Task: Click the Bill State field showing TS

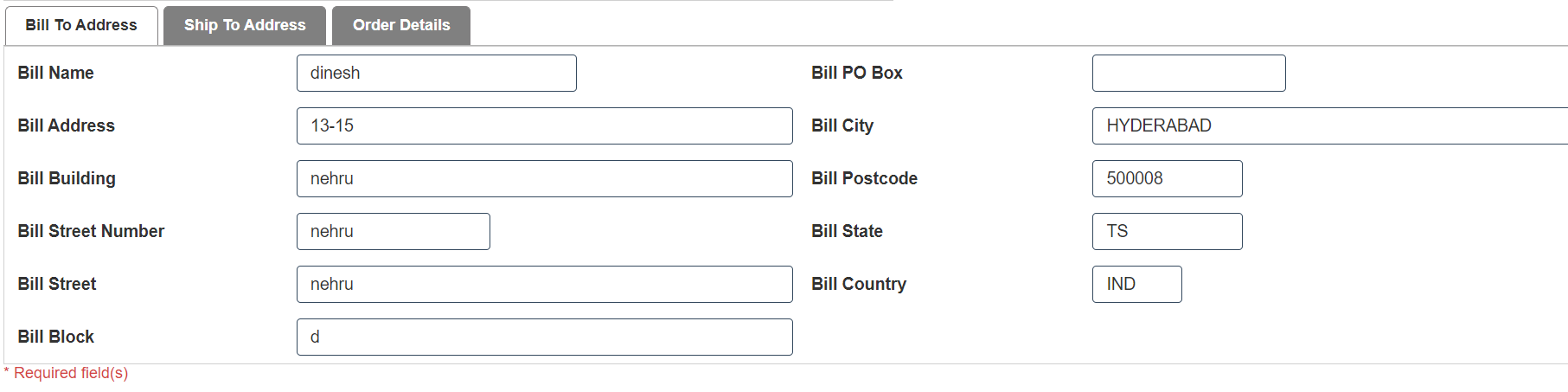Action: coord(1167,232)
